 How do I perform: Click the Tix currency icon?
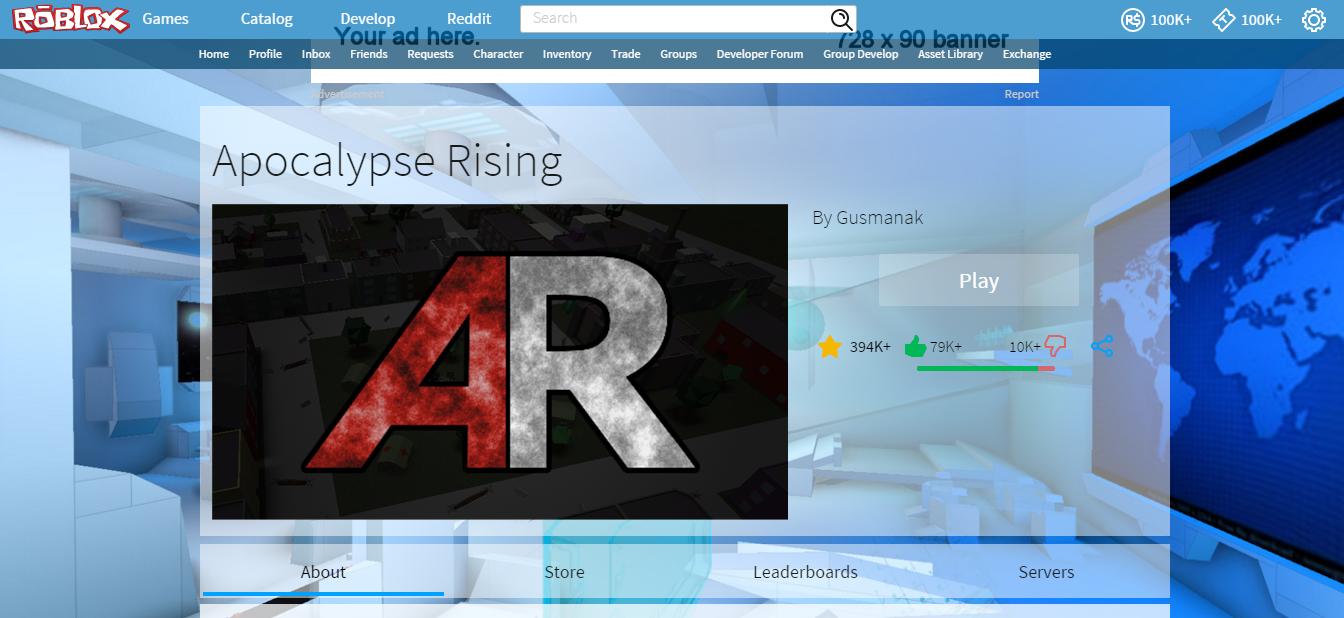(1224, 18)
